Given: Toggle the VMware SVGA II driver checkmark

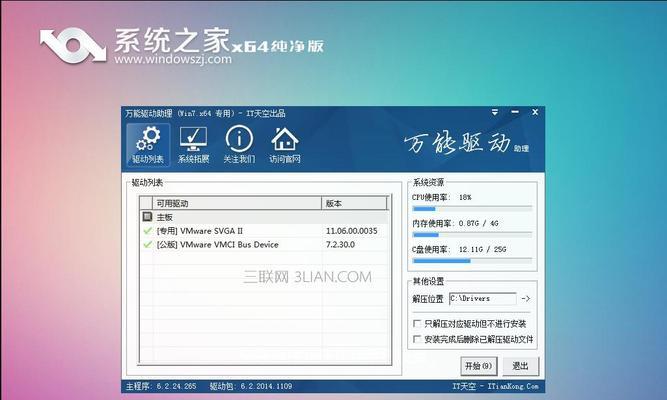Looking at the screenshot, I should pos(148,231).
